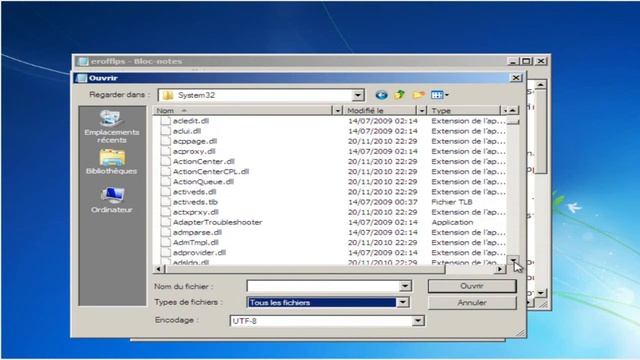Screen dimensions: 640x360
Task: Click the file icon beside adprovider.dll
Action: [x=165, y=253]
